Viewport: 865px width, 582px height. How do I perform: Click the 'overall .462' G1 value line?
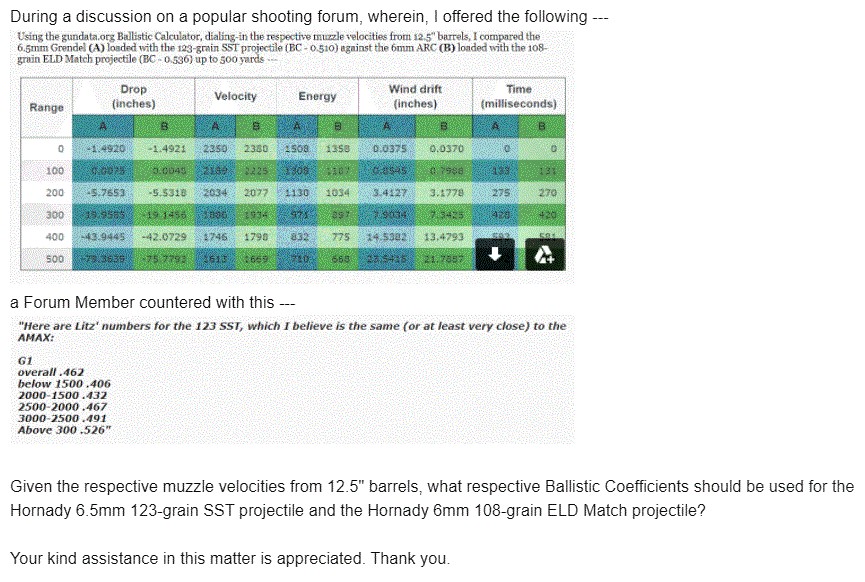tap(51, 372)
